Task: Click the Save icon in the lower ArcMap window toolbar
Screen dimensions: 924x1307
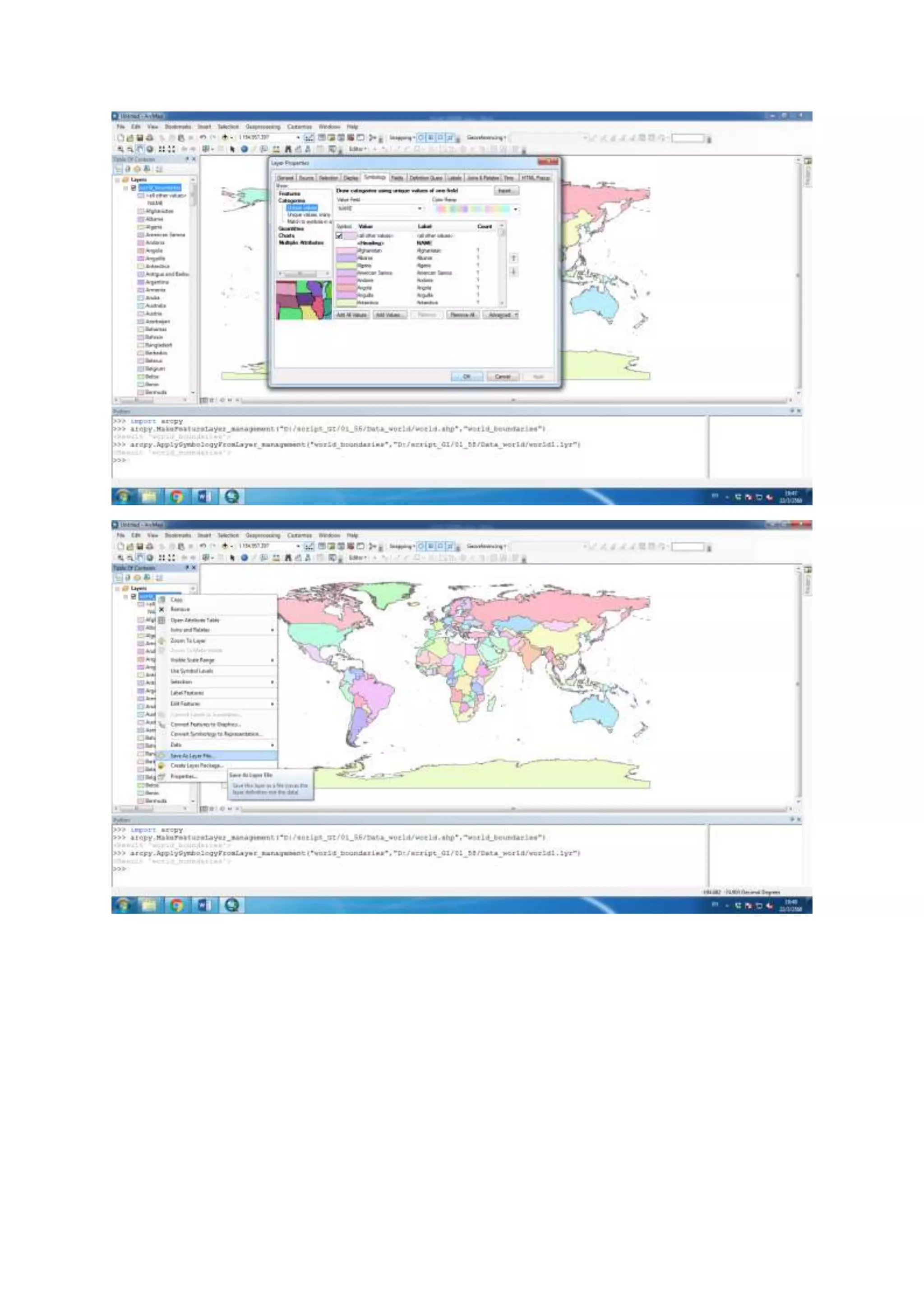Action: click(140, 546)
